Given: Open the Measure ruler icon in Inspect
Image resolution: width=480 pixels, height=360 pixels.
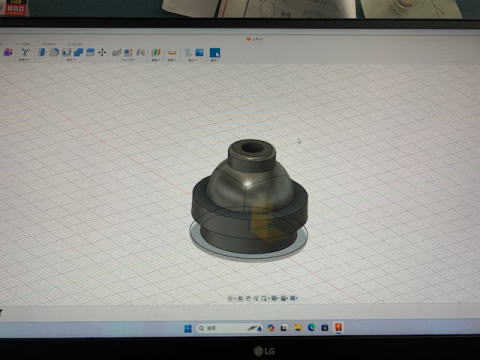Looking at the screenshot, I should [172, 52].
